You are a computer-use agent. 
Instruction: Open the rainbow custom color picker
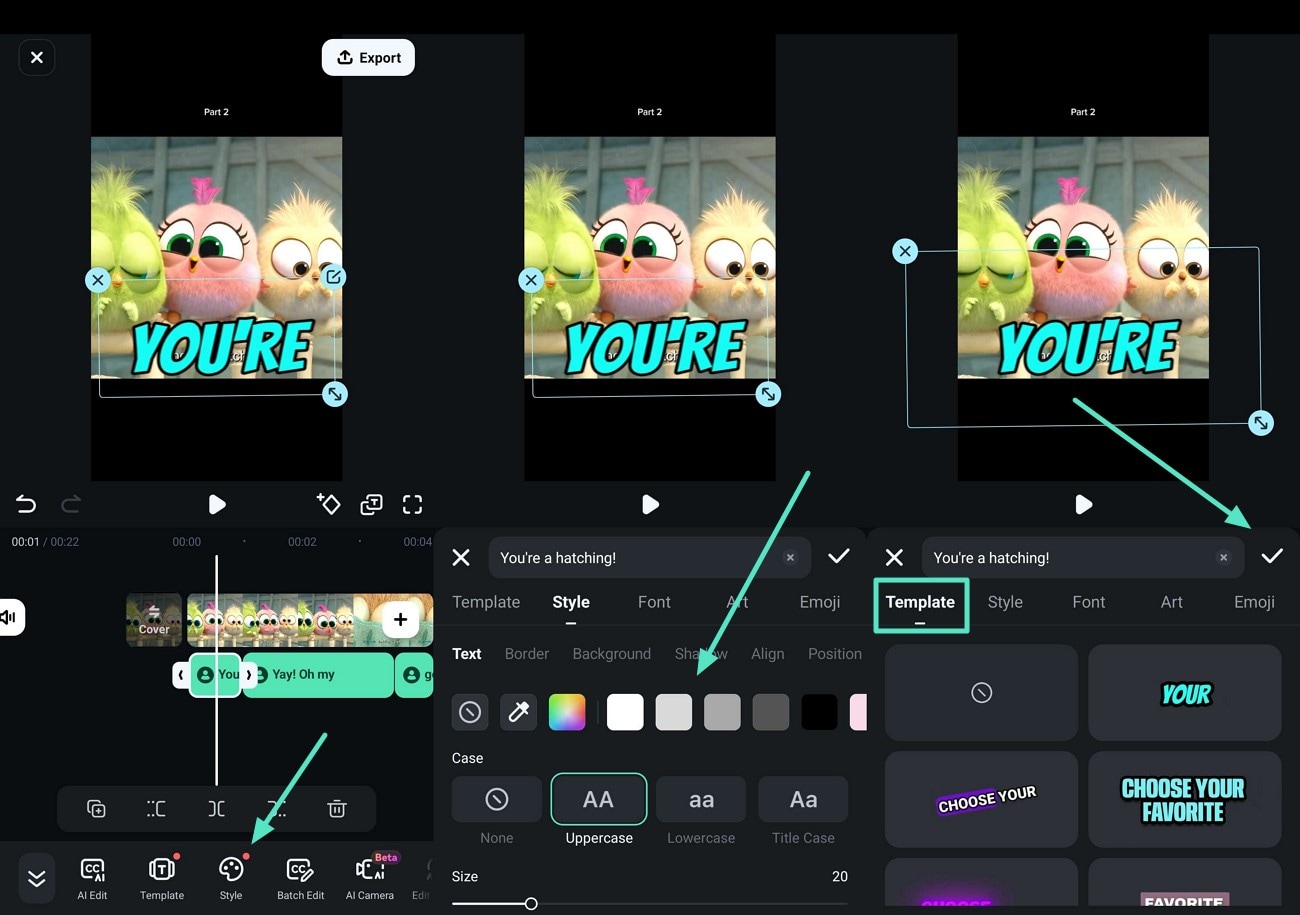click(567, 712)
